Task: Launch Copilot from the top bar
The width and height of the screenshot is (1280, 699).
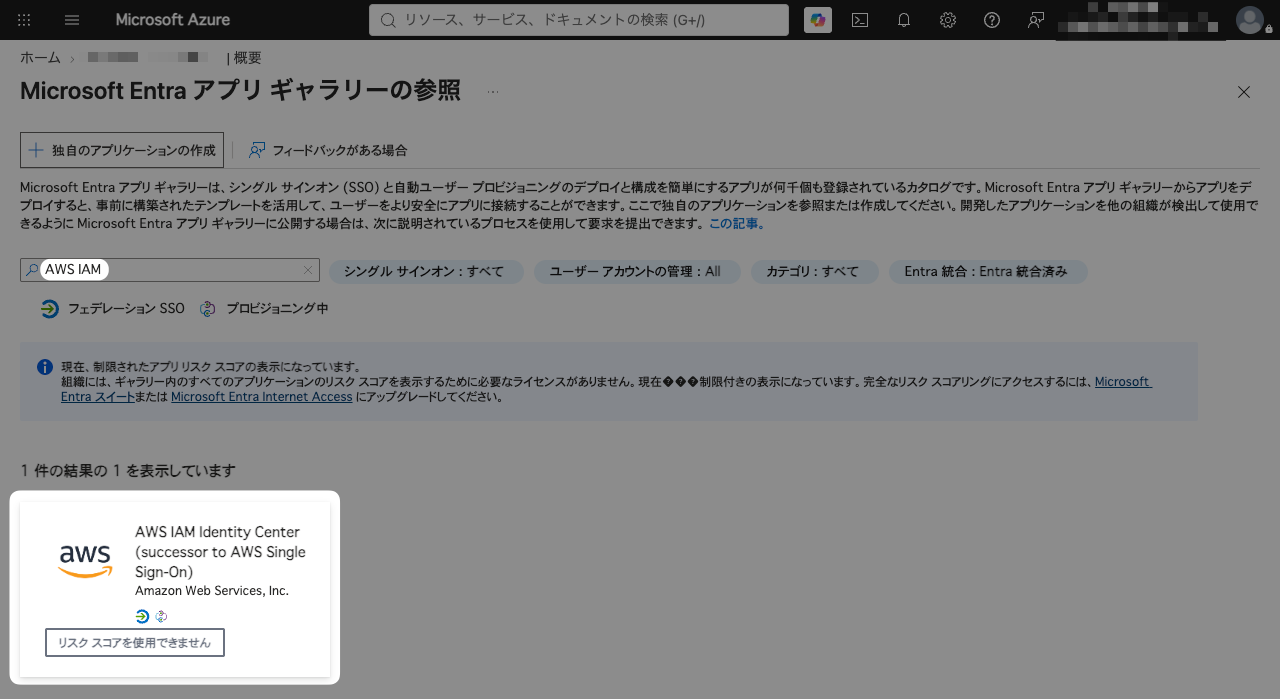Action: [818, 20]
